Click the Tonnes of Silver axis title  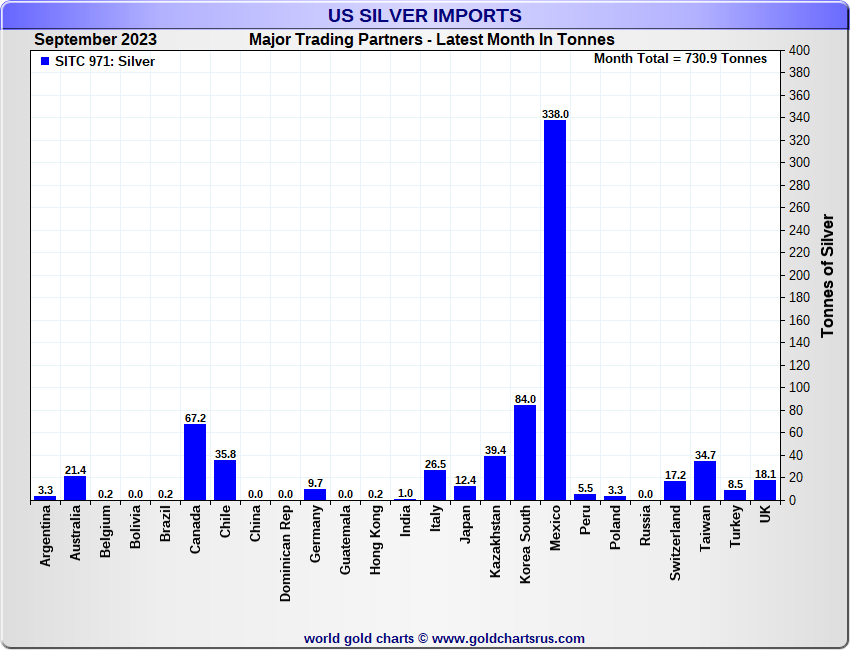828,275
